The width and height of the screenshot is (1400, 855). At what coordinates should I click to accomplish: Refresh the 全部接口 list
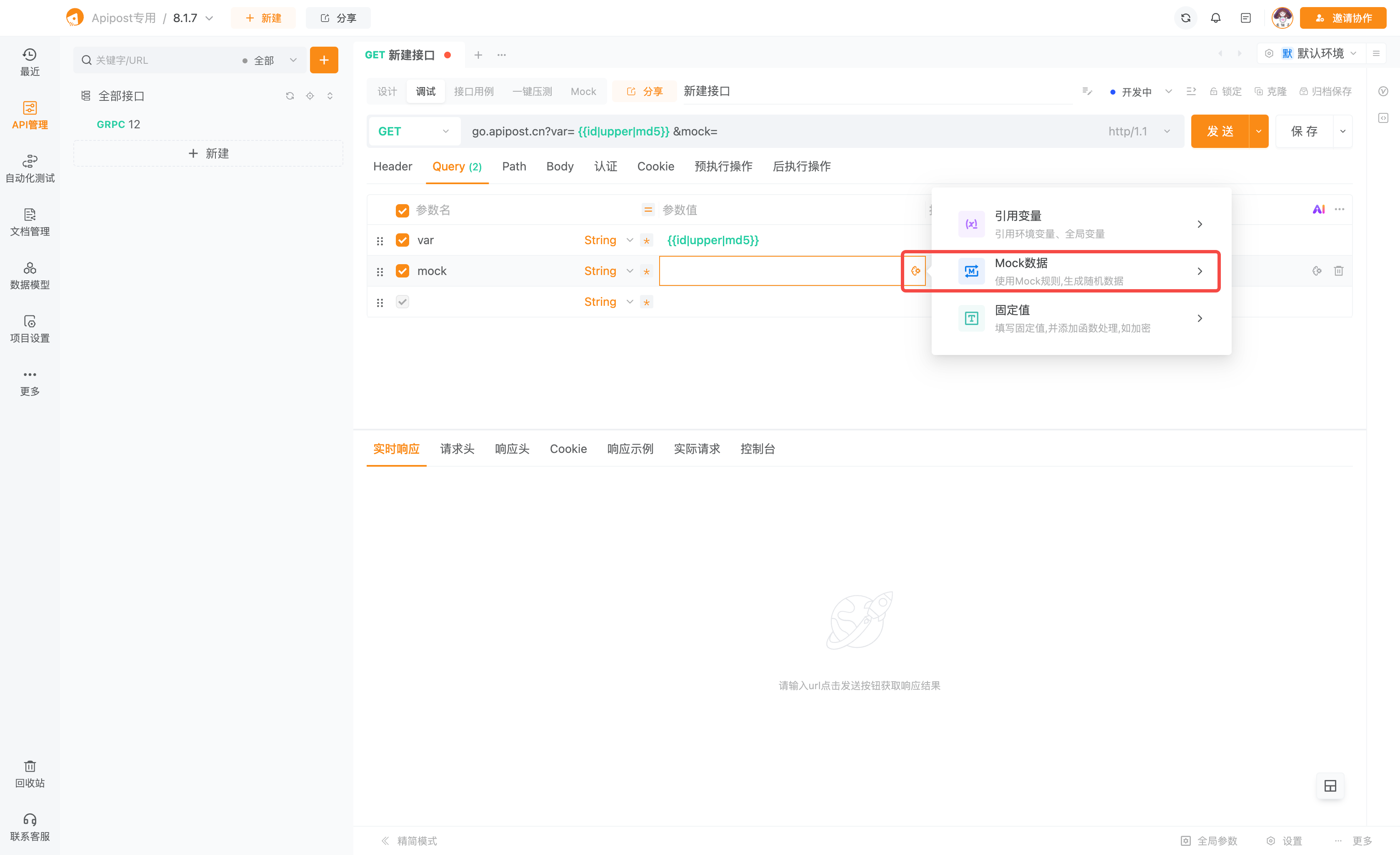[290, 95]
